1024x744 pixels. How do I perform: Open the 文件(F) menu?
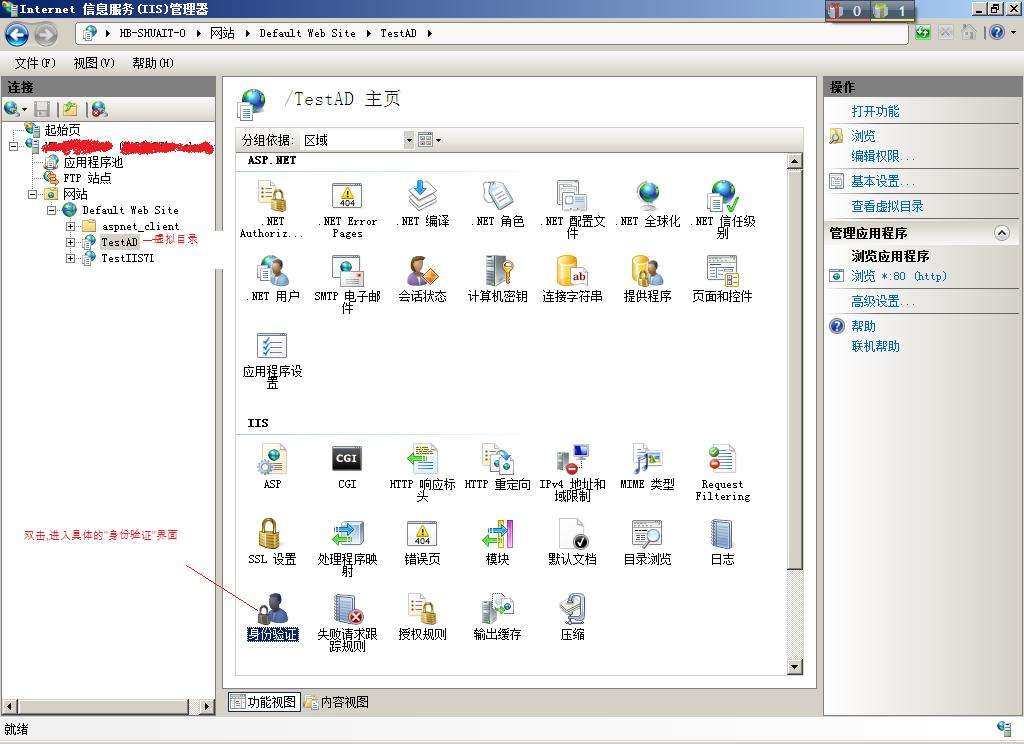(x=35, y=63)
